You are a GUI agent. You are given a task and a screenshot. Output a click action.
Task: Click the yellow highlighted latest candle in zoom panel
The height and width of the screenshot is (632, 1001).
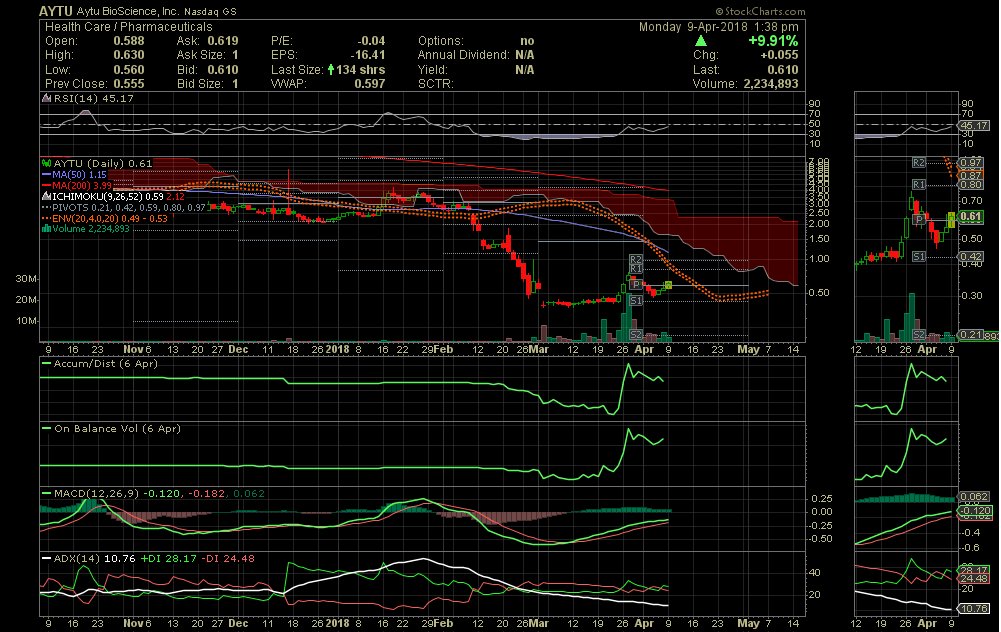951,220
